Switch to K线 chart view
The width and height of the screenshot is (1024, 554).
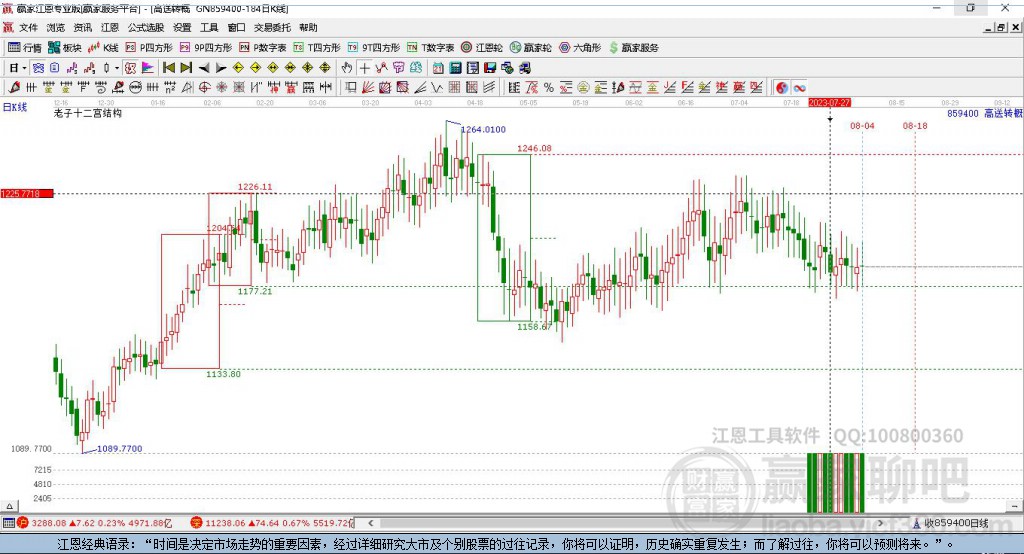click(103, 48)
